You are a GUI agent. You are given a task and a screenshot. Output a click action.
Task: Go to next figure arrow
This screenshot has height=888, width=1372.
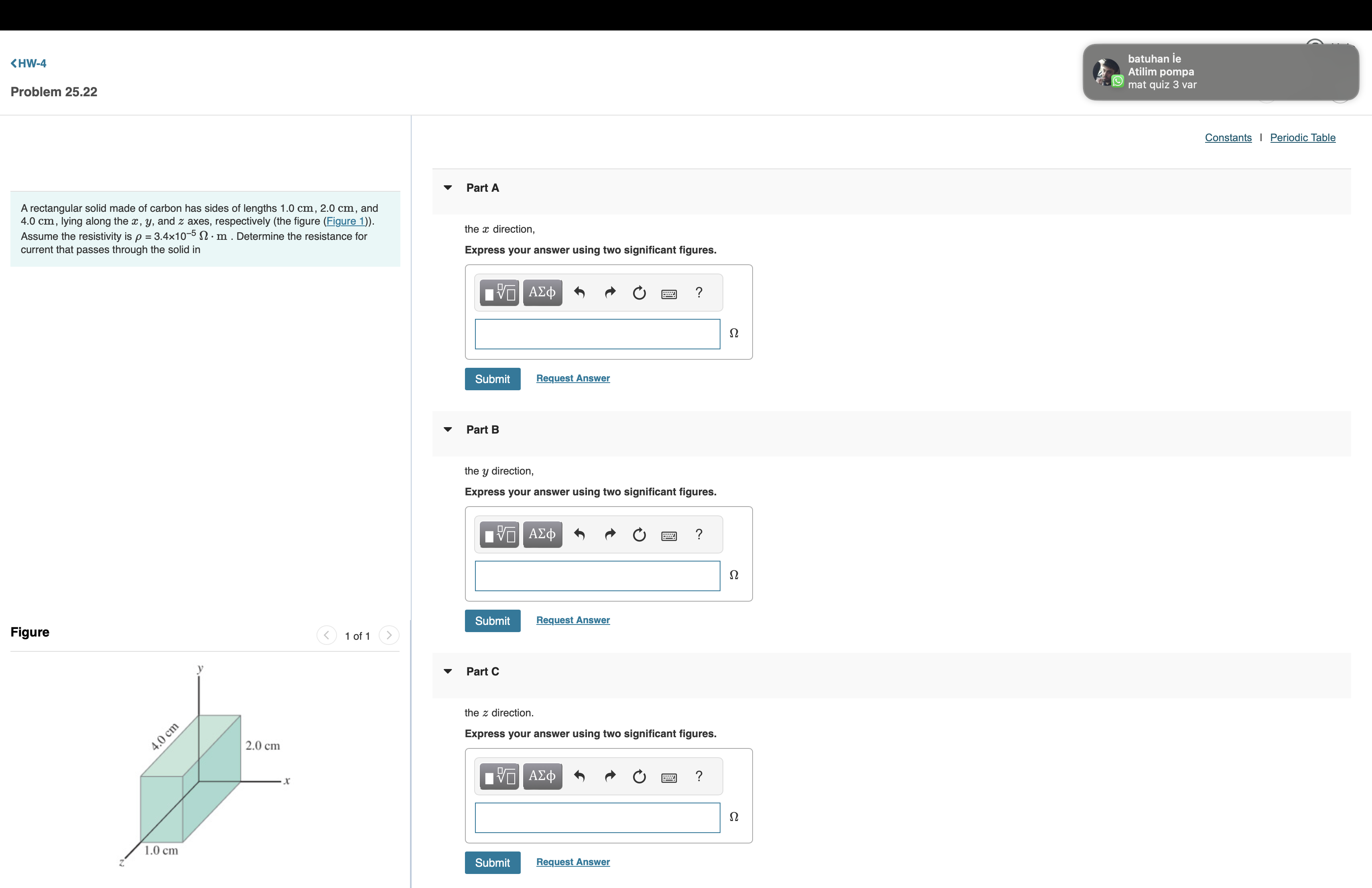coord(389,635)
